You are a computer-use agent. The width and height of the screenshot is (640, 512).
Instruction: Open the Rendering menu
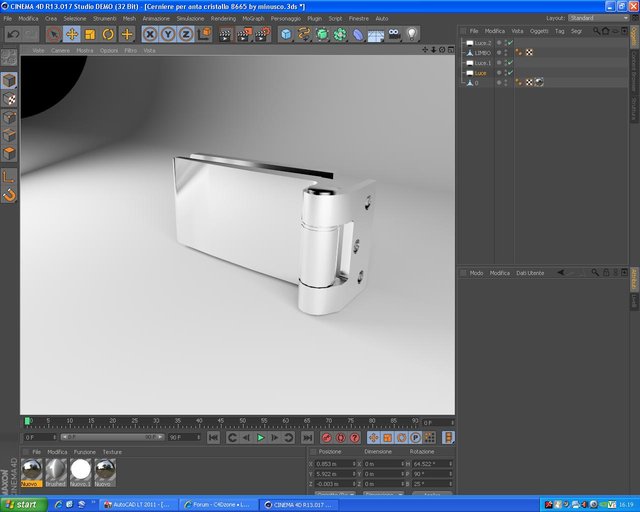pyautogui.click(x=223, y=18)
